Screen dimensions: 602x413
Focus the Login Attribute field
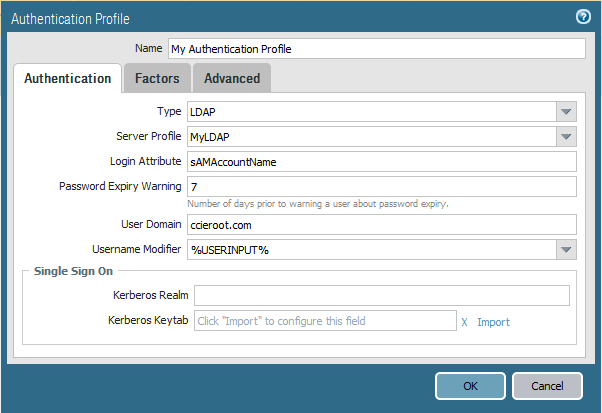(381, 161)
